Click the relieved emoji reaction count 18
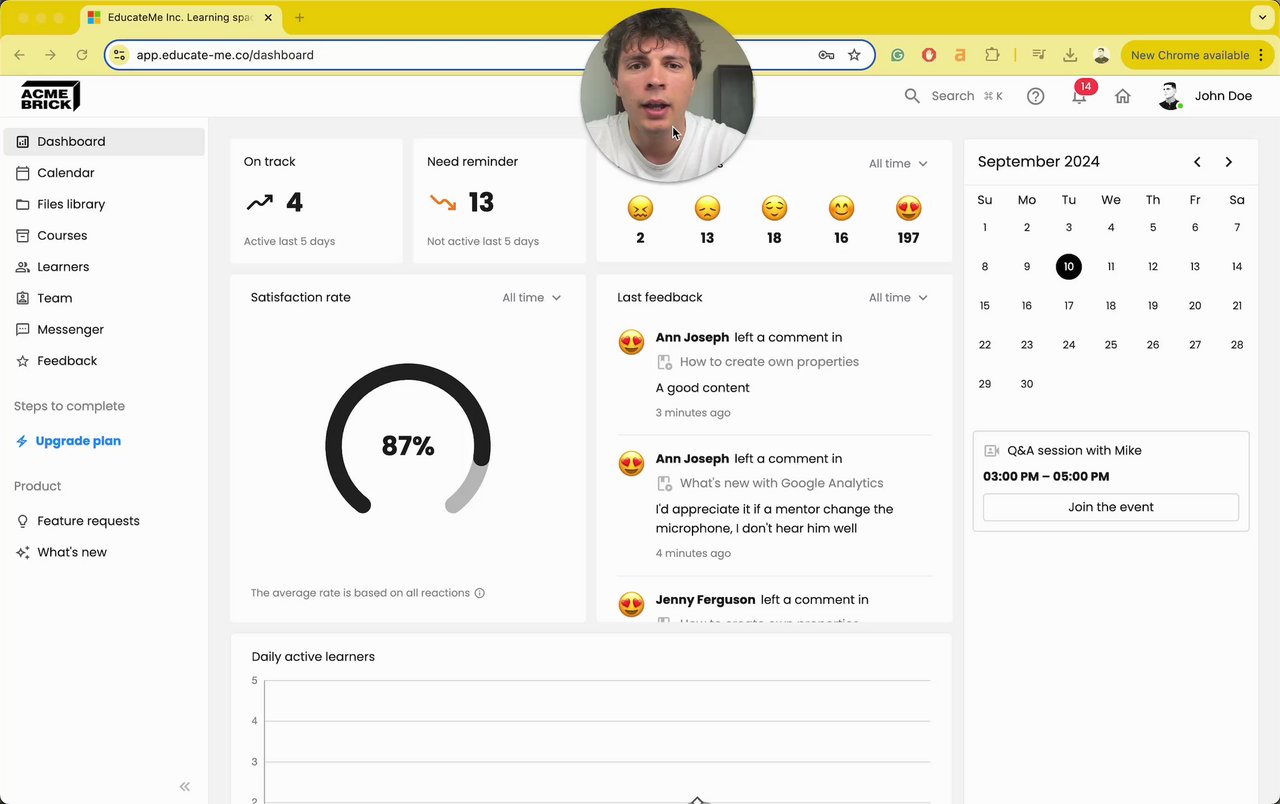 [774, 220]
